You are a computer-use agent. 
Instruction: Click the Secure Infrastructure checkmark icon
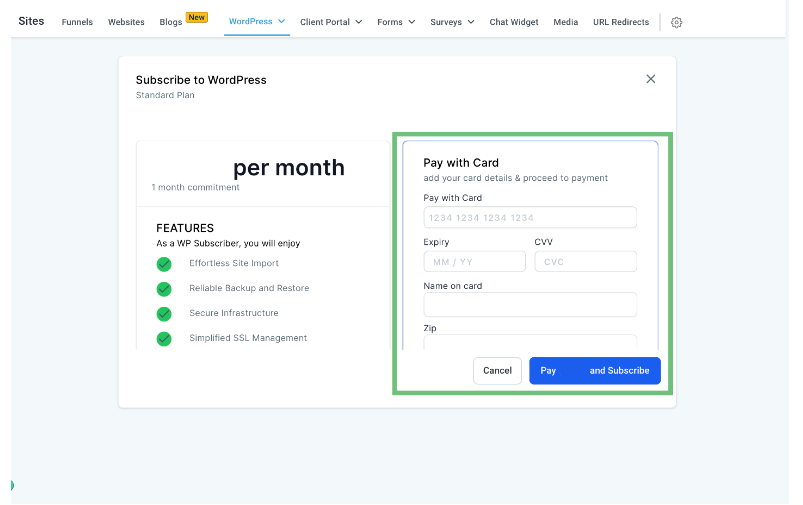[x=164, y=314]
